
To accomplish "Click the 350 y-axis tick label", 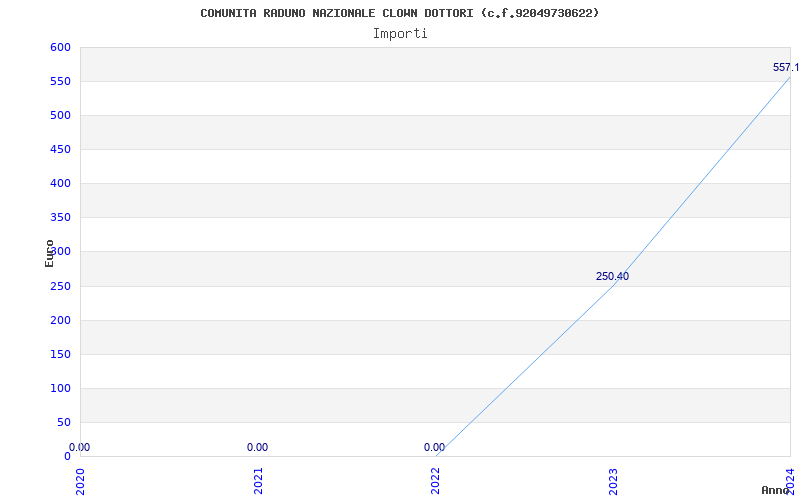I will click(60, 218).
